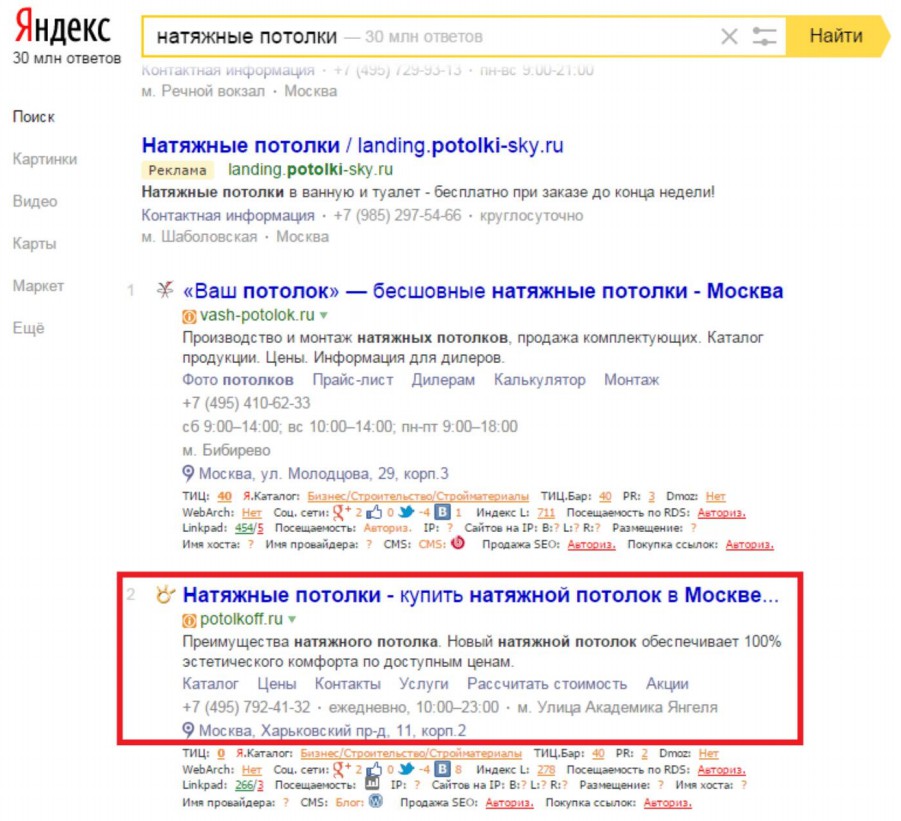
Task: Select the Поиск tab in sidebar
Action: tap(33, 117)
